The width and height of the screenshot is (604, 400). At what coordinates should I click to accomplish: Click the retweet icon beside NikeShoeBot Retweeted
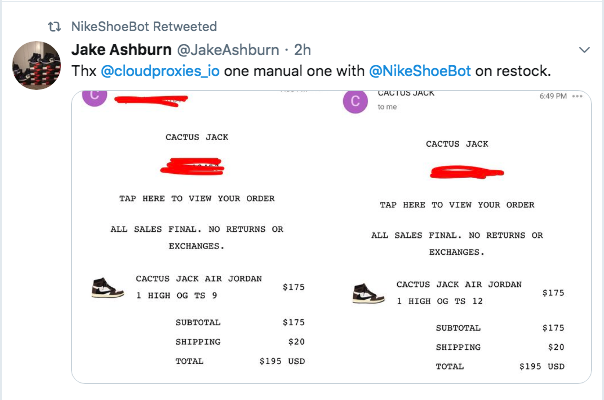[54, 25]
